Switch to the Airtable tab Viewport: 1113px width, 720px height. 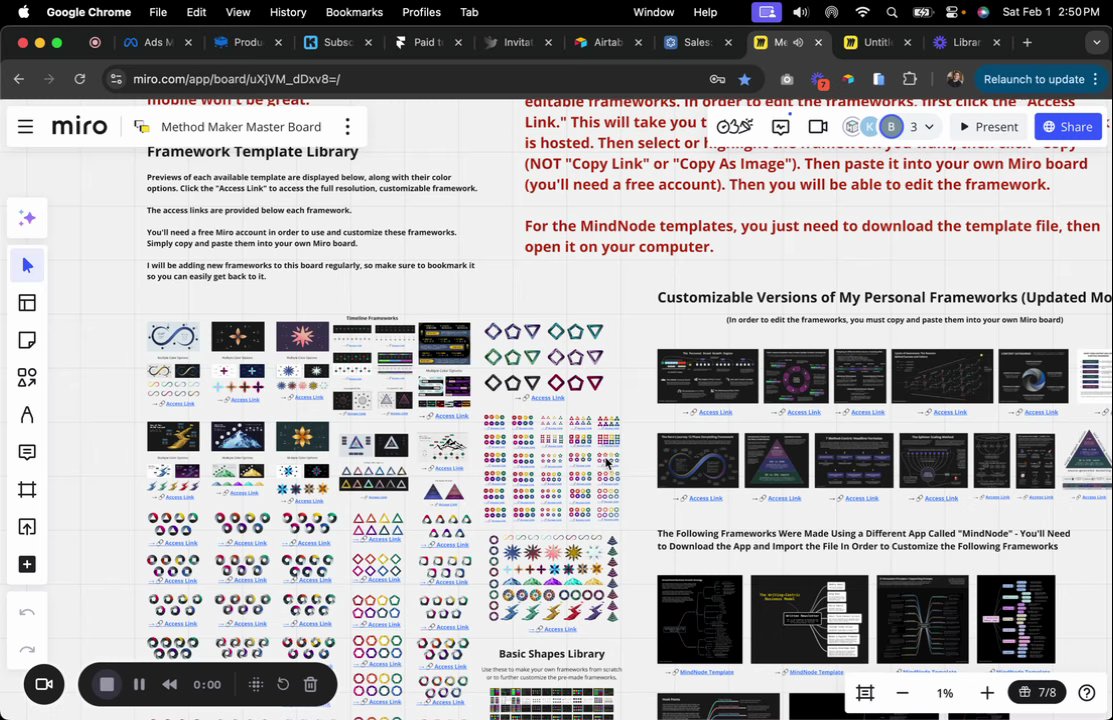tap(607, 43)
